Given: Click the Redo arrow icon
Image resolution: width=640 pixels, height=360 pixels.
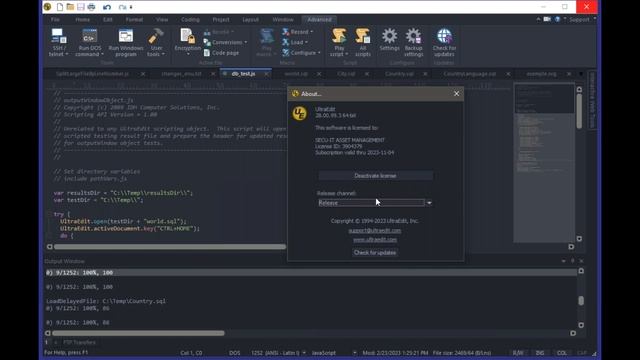Looking at the screenshot, I should coord(122,7).
